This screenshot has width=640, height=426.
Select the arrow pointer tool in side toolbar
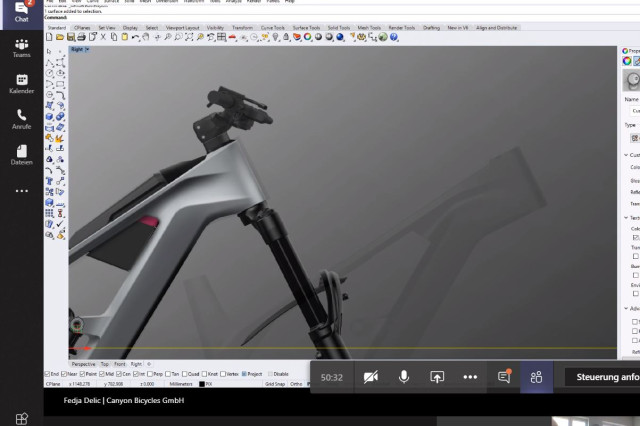click(49, 52)
